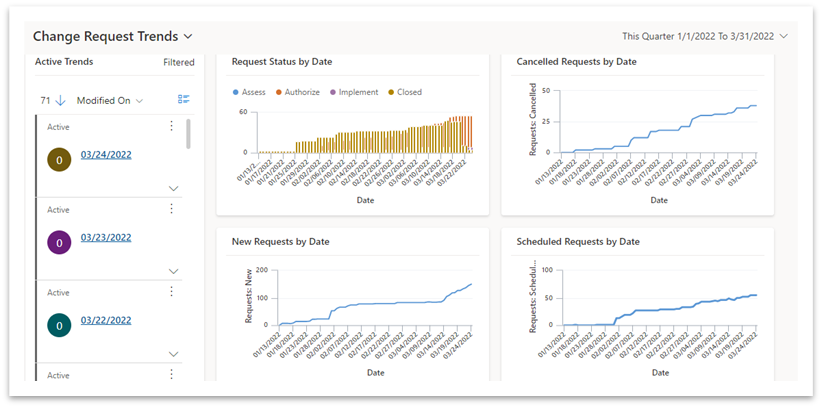Image resolution: width=822 pixels, height=408 pixels.
Task: Select the purple avatar for 03/23/2022
Action: coord(59,243)
